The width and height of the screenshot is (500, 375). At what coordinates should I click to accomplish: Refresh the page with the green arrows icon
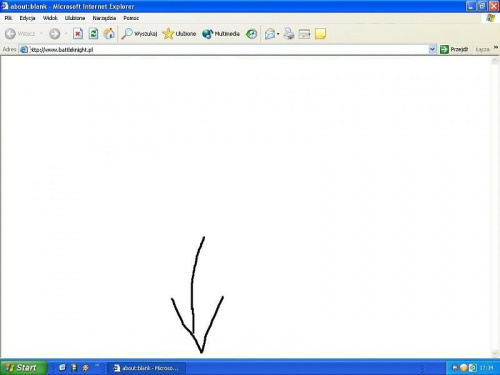pyautogui.click(x=93, y=34)
